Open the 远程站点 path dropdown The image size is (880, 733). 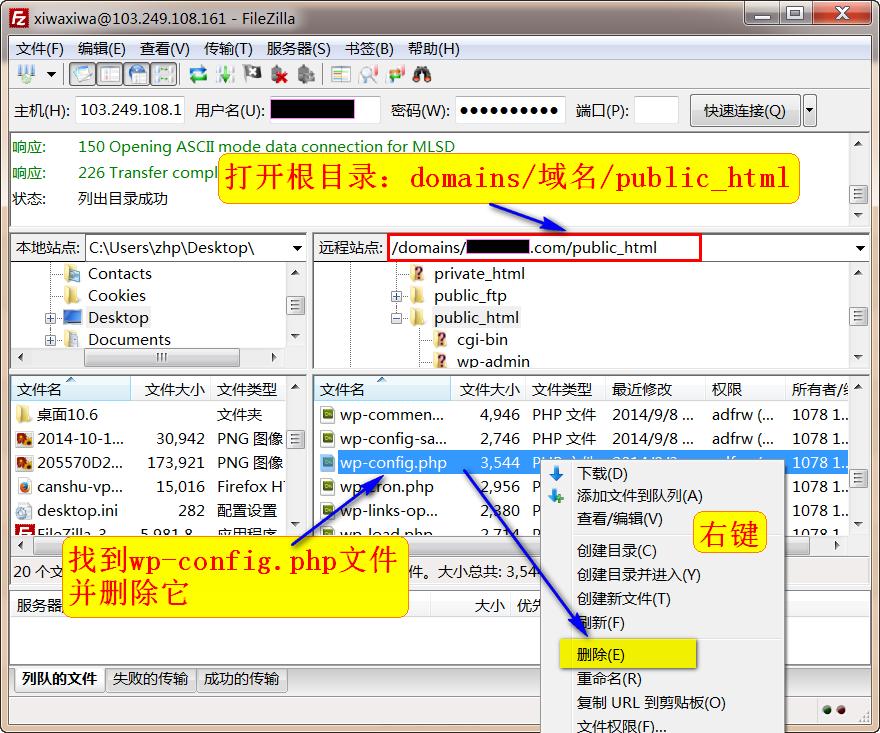click(x=860, y=248)
